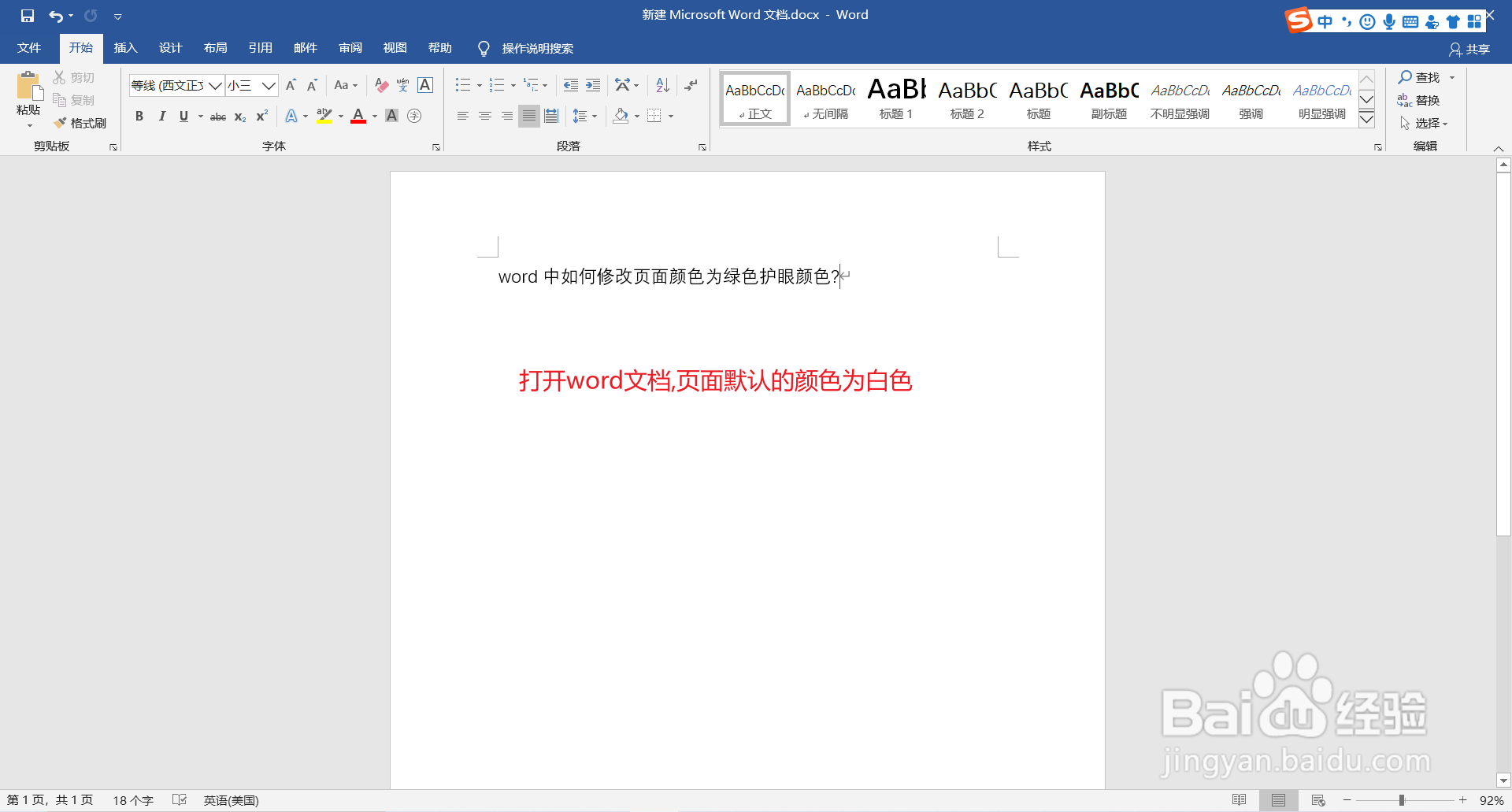This screenshot has width=1512, height=812.
Task: Click Sogou emoji smiley icon
Action: click(1368, 21)
